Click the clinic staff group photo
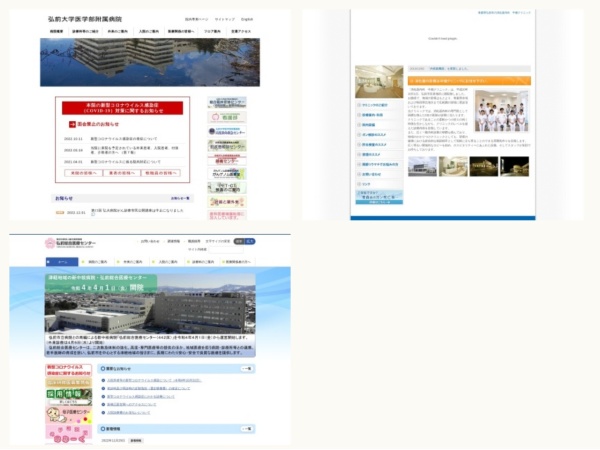Screen dimensions: 600x450 pyautogui.click(x=502, y=111)
